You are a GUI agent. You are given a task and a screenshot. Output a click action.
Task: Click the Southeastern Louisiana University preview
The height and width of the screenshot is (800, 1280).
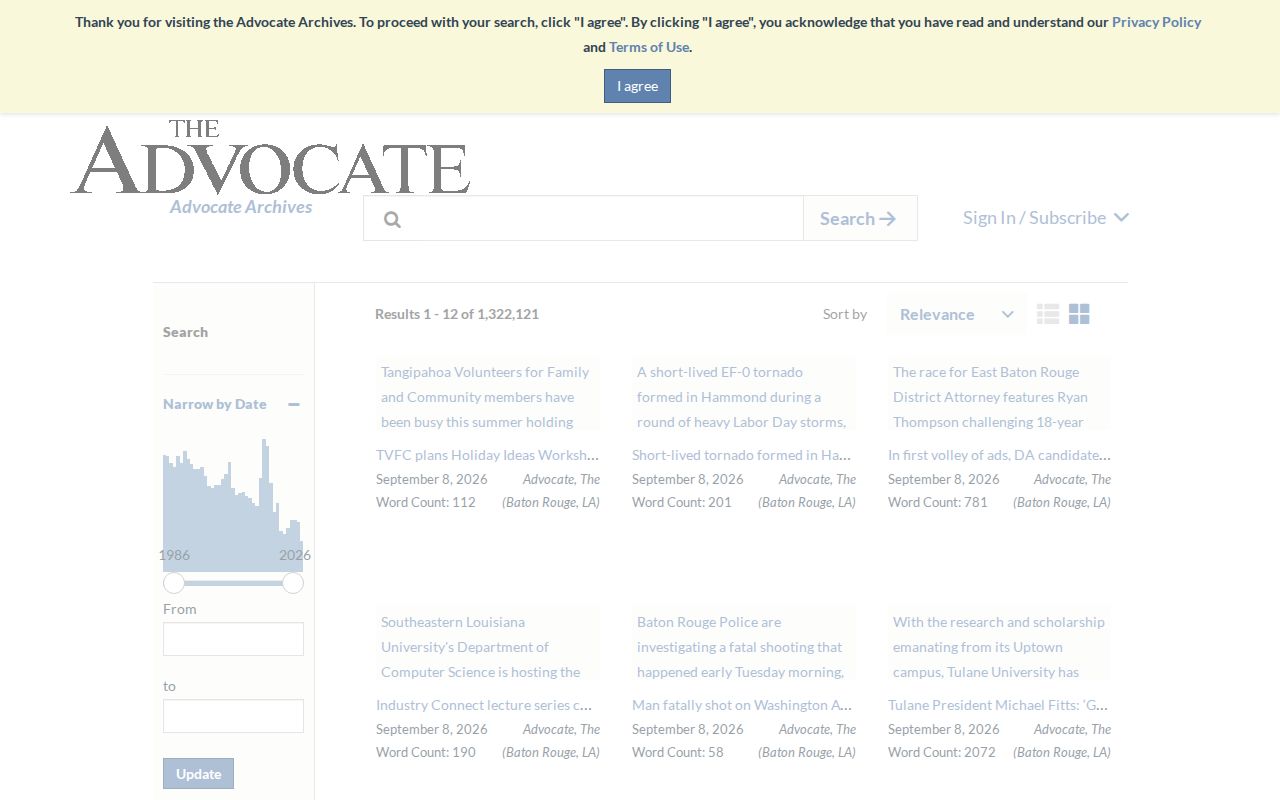tap(488, 645)
